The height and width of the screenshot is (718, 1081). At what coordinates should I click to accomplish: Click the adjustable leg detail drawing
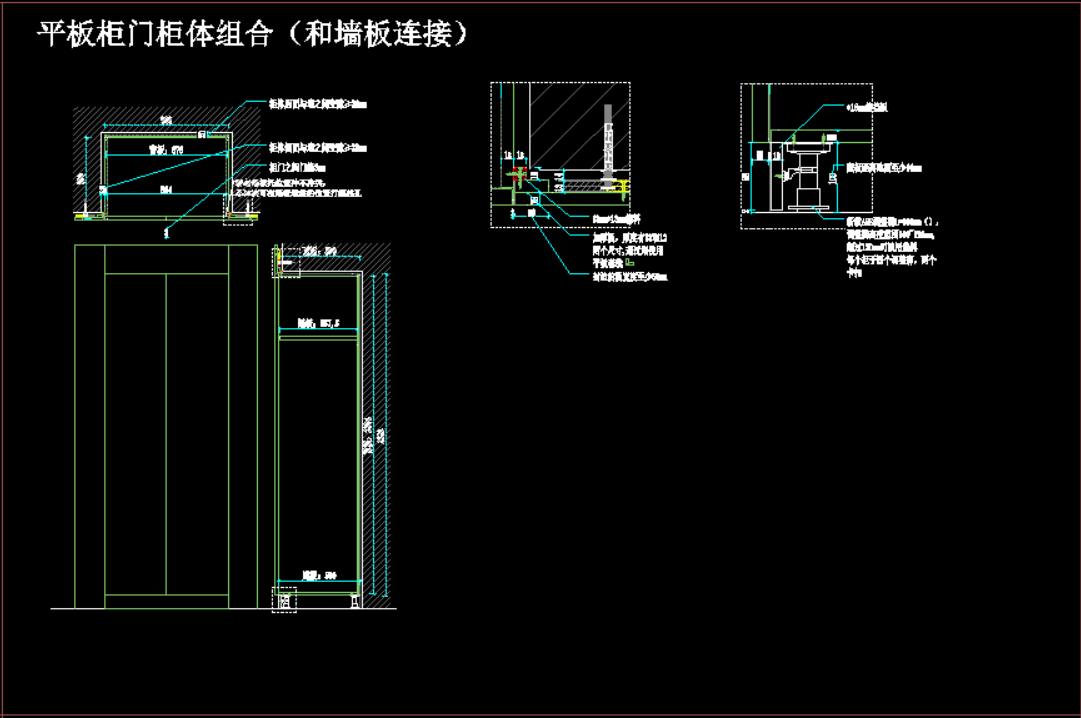(x=807, y=156)
